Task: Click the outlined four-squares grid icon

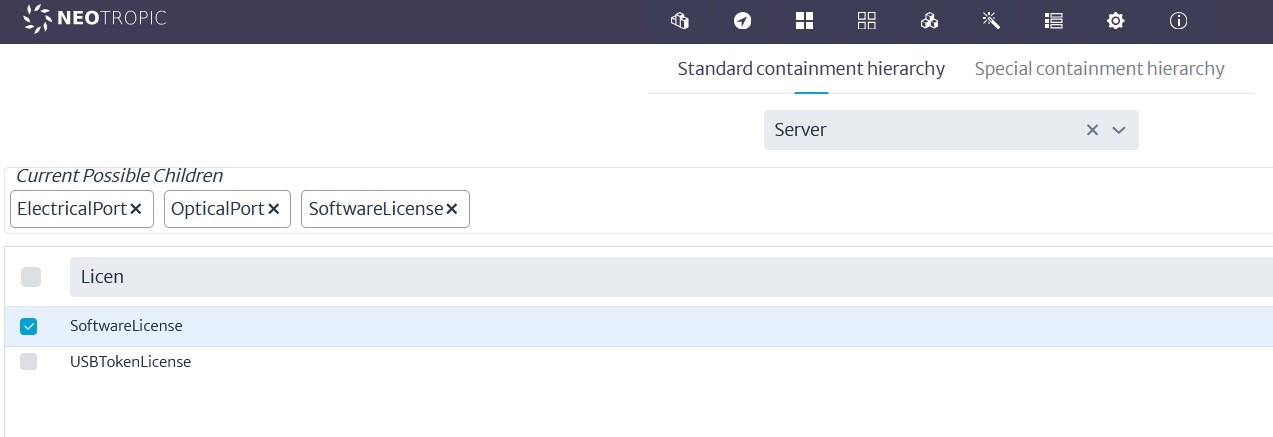Action: (867, 21)
